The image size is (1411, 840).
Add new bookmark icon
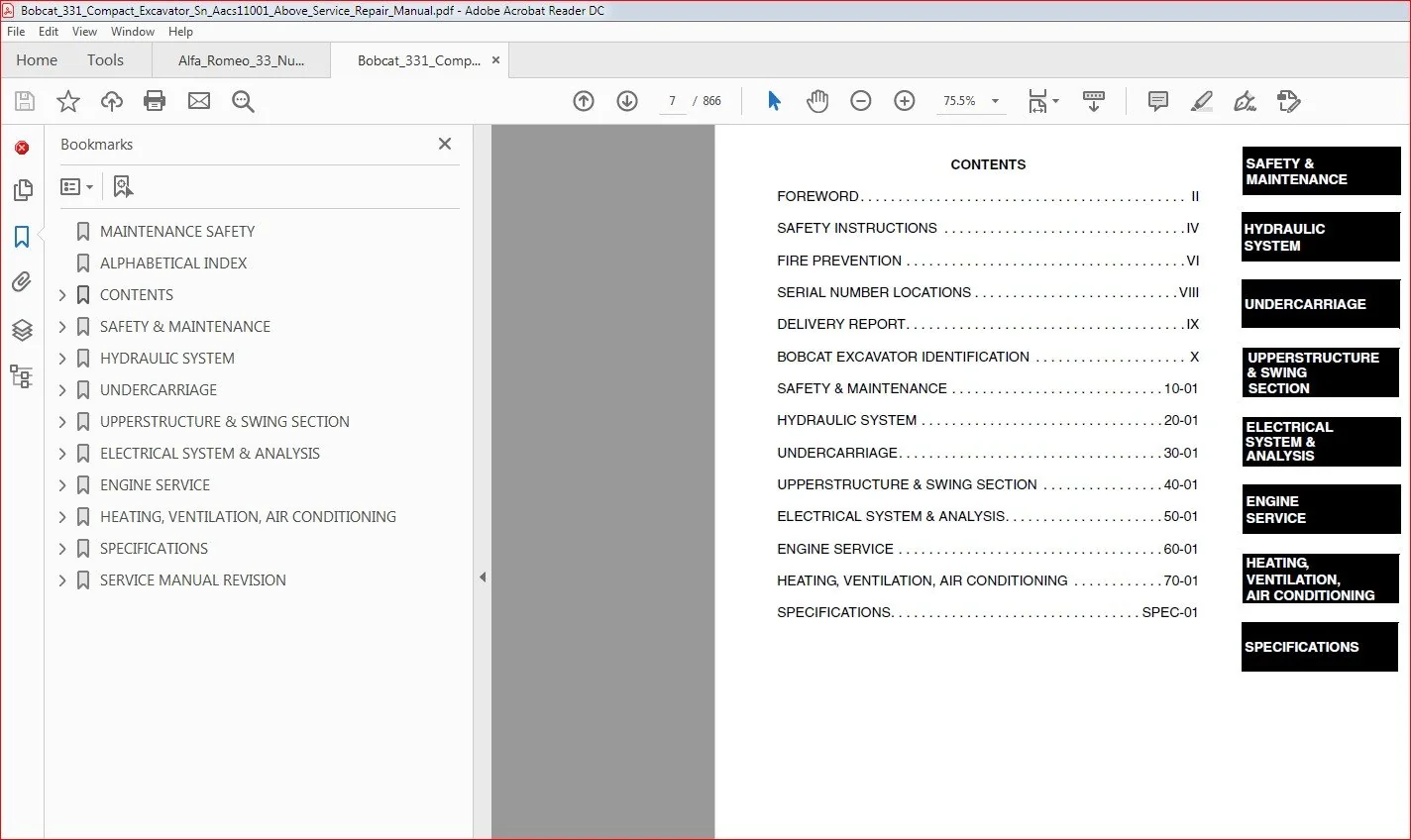tap(123, 186)
